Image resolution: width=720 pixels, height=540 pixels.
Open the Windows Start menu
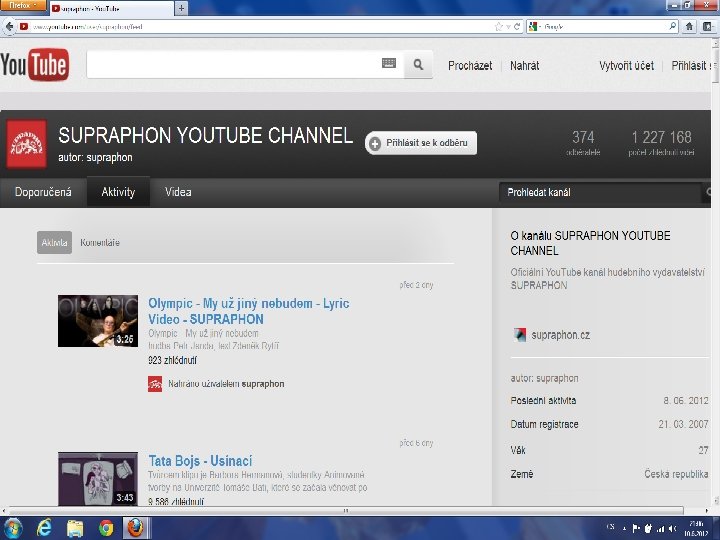pos(12,528)
